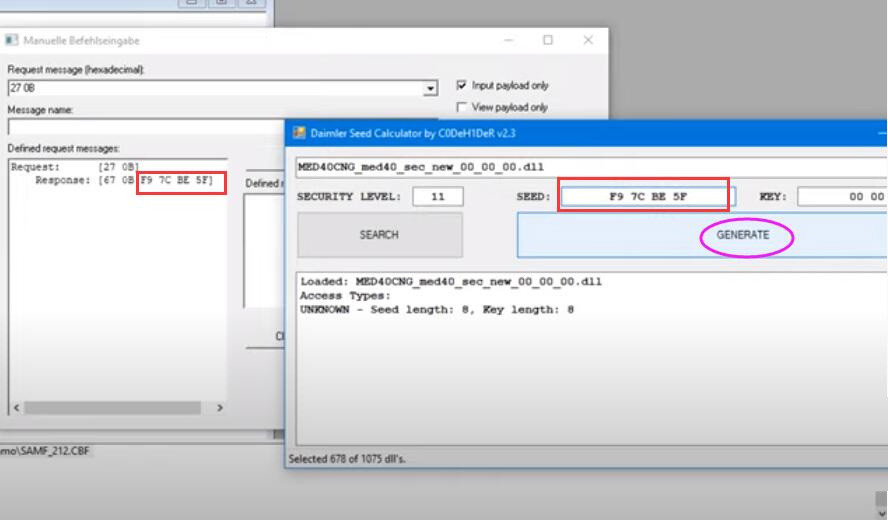Uncheck the Input payload only checkbox
Screen dimensions: 888x520
click(x=462, y=86)
